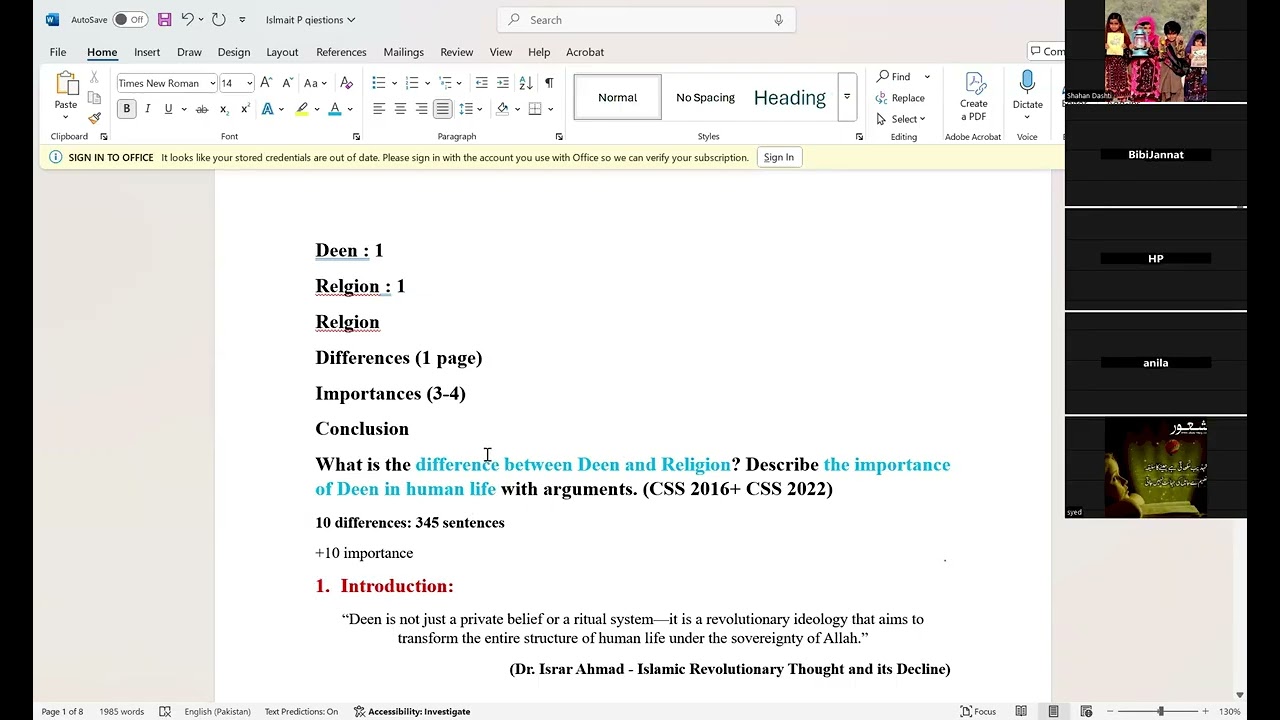Click the Paste clipboard icon
Screen dimensions: 1280x720
pos(66,84)
